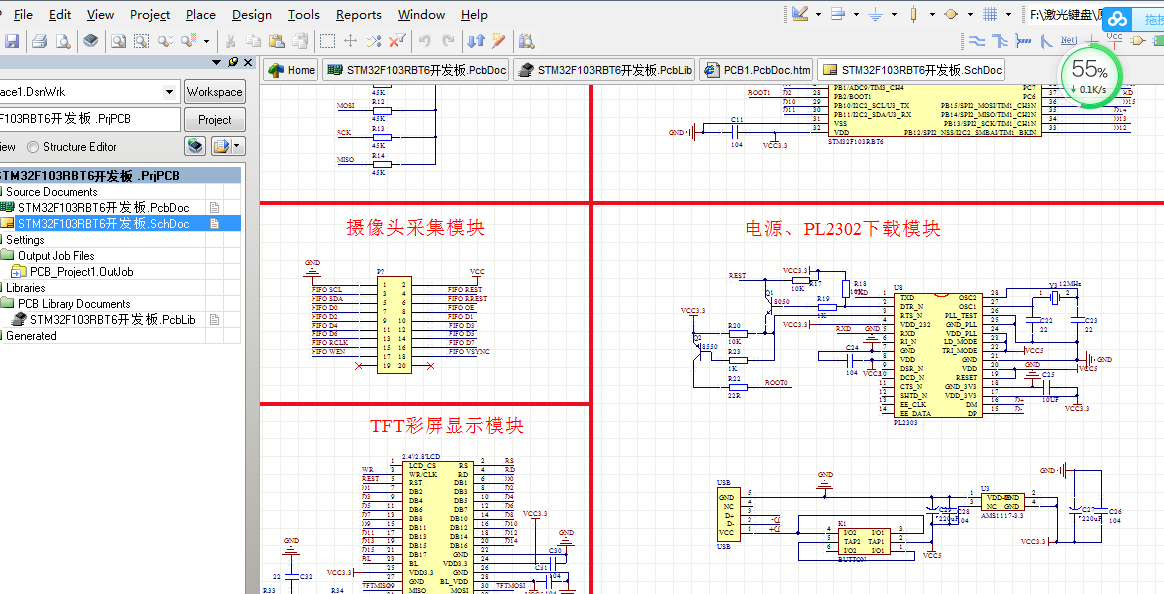Click the Undo arrow icon
This screenshot has width=1164, height=594.
[x=425, y=41]
